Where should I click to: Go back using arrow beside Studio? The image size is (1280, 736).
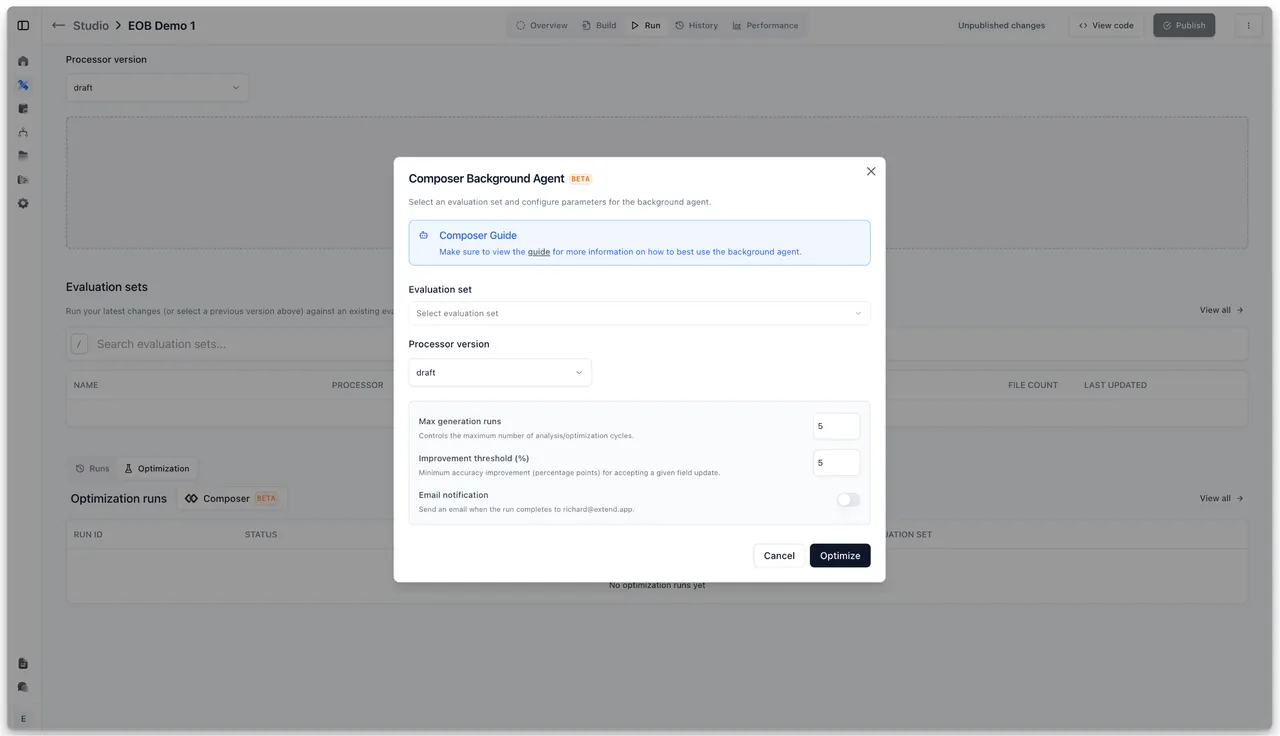[58, 25]
